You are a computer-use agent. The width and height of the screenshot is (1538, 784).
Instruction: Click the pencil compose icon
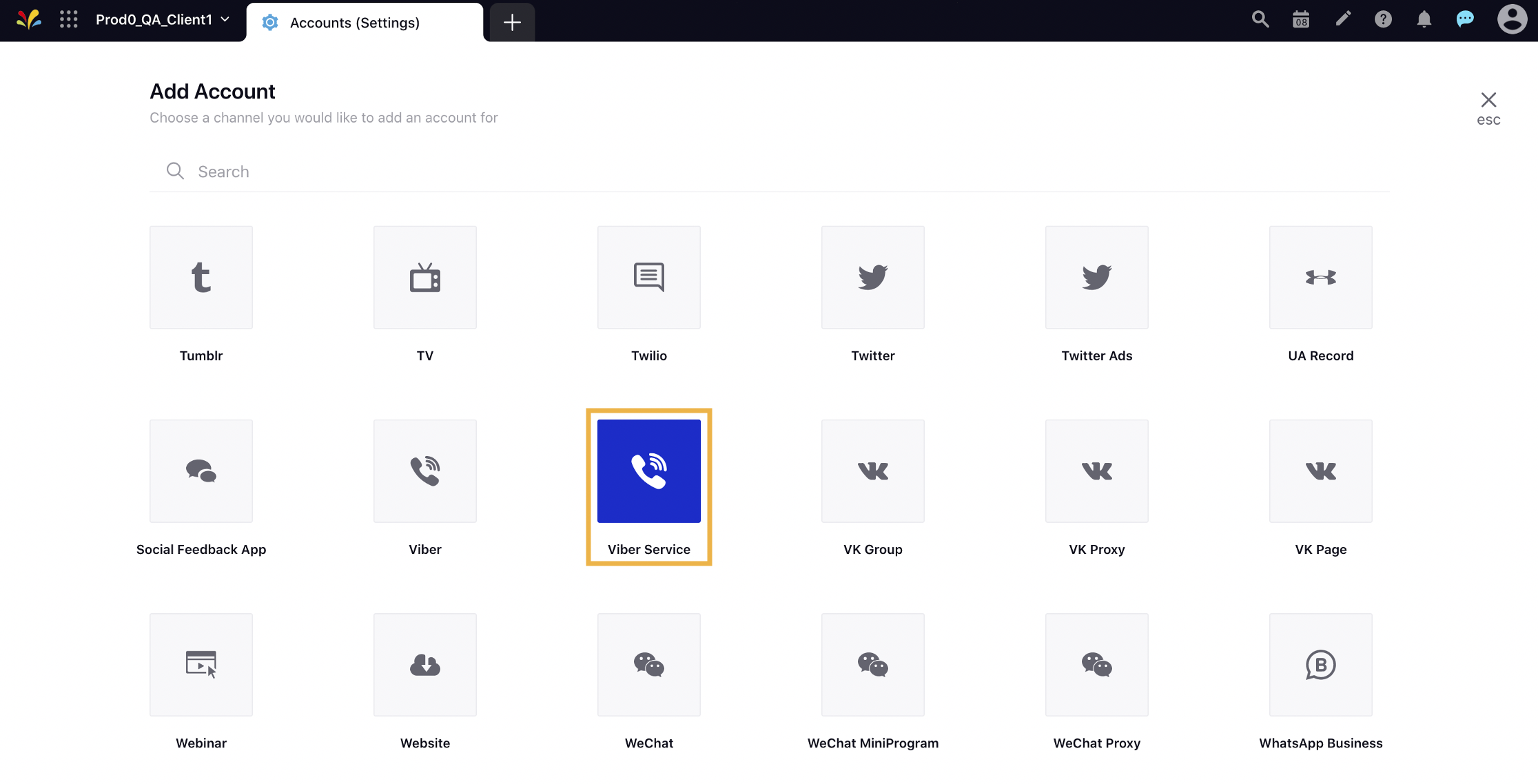click(x=1343, y=19)
